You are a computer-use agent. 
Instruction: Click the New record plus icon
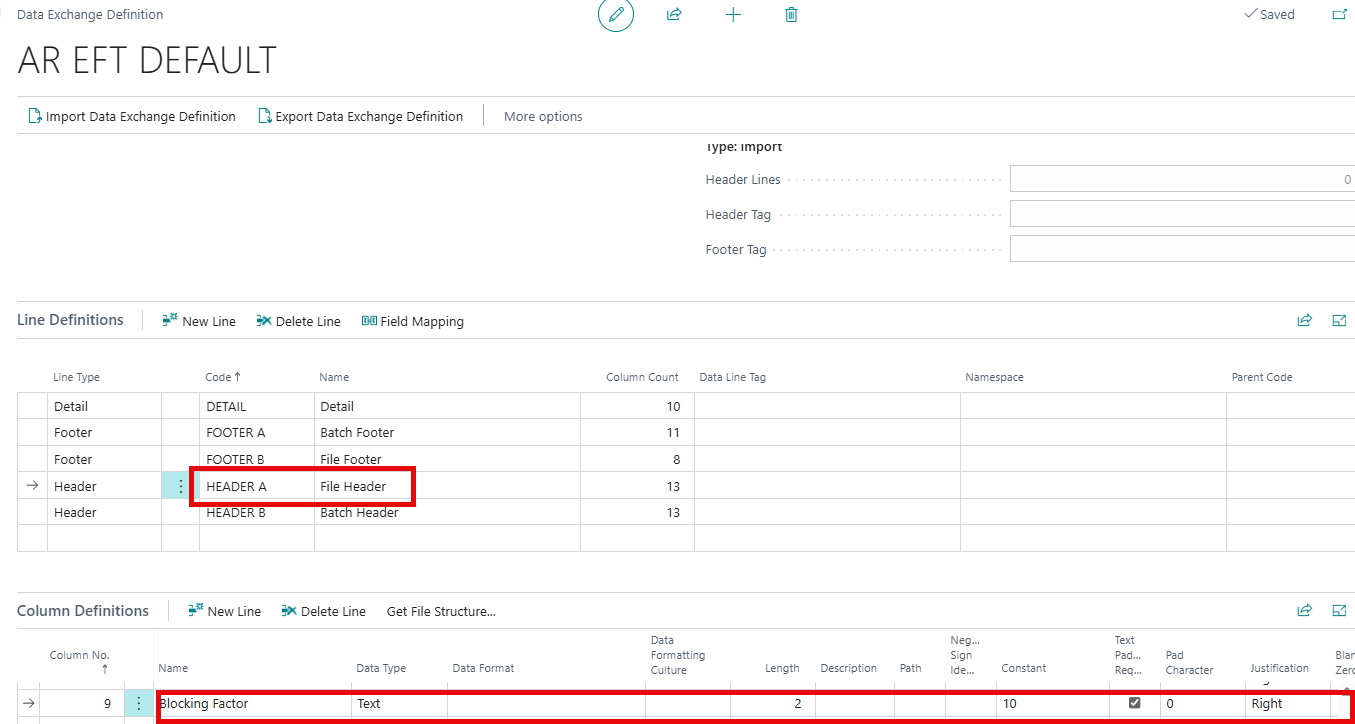tap(733, 15)
